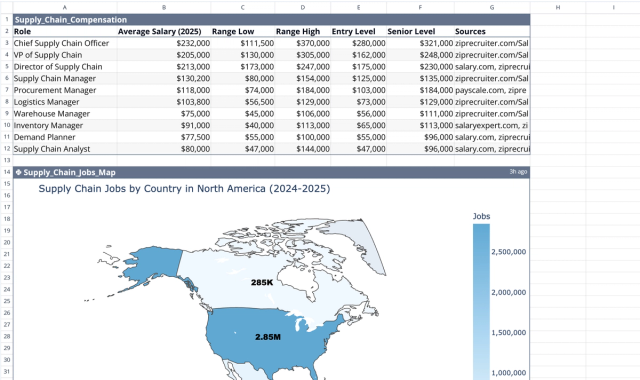The height and width of the screenshot is (380, 640).
Task: Click the chart title about North America
Action: [184, 189]
